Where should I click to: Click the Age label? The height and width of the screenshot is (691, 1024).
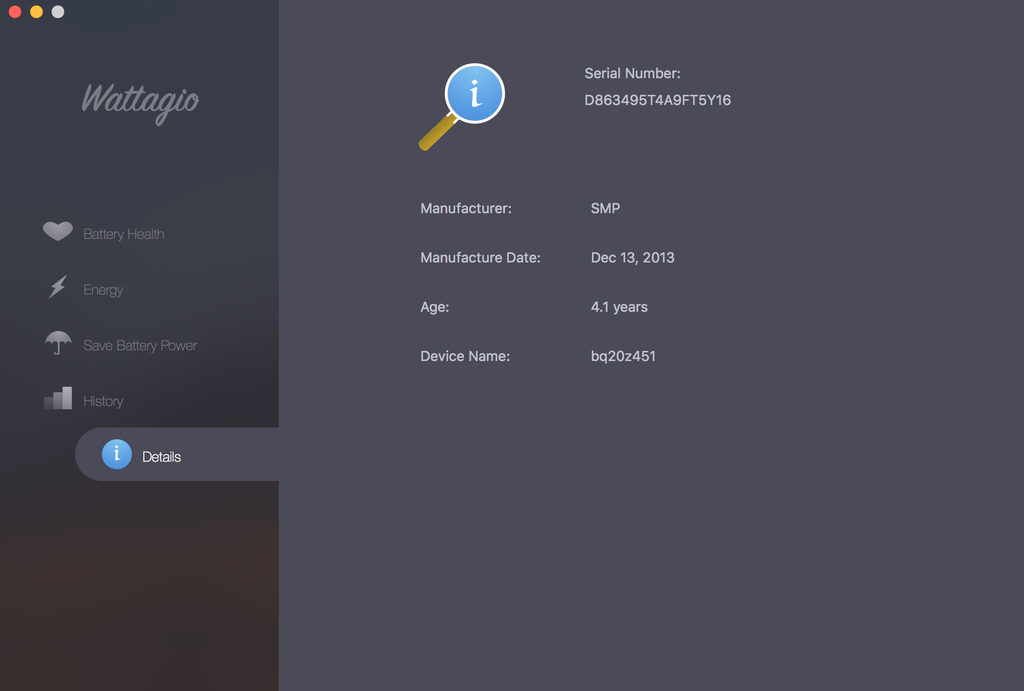434,307
